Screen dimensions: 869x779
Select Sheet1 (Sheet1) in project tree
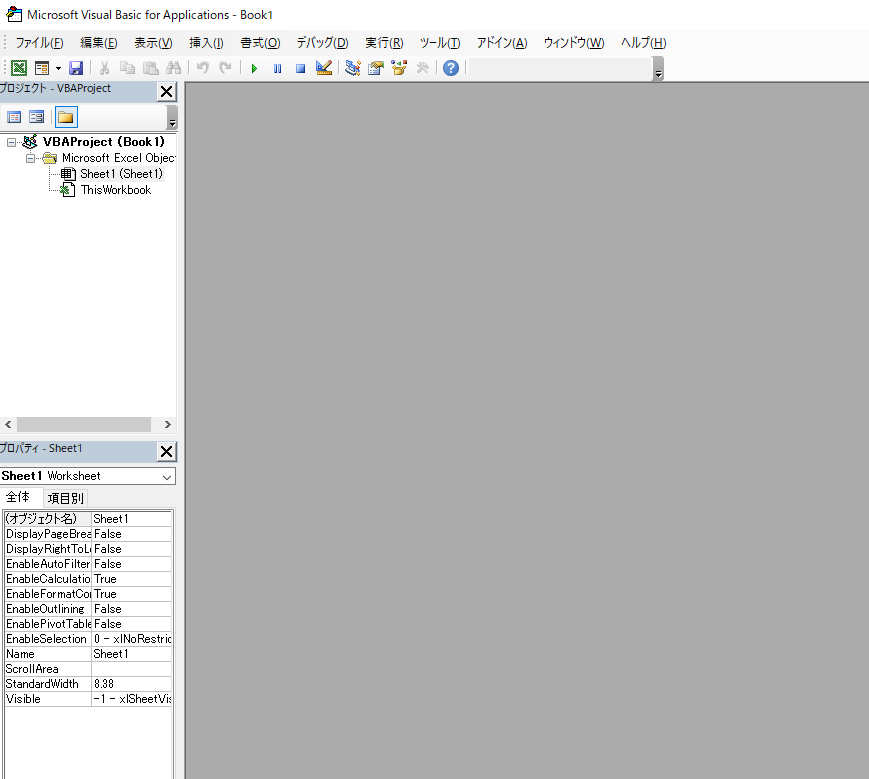coord(121,174)
